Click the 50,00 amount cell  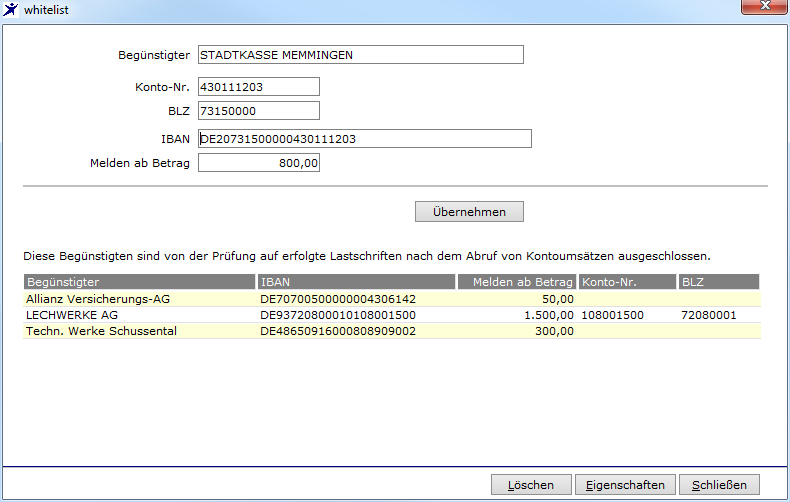coord(558,299)
